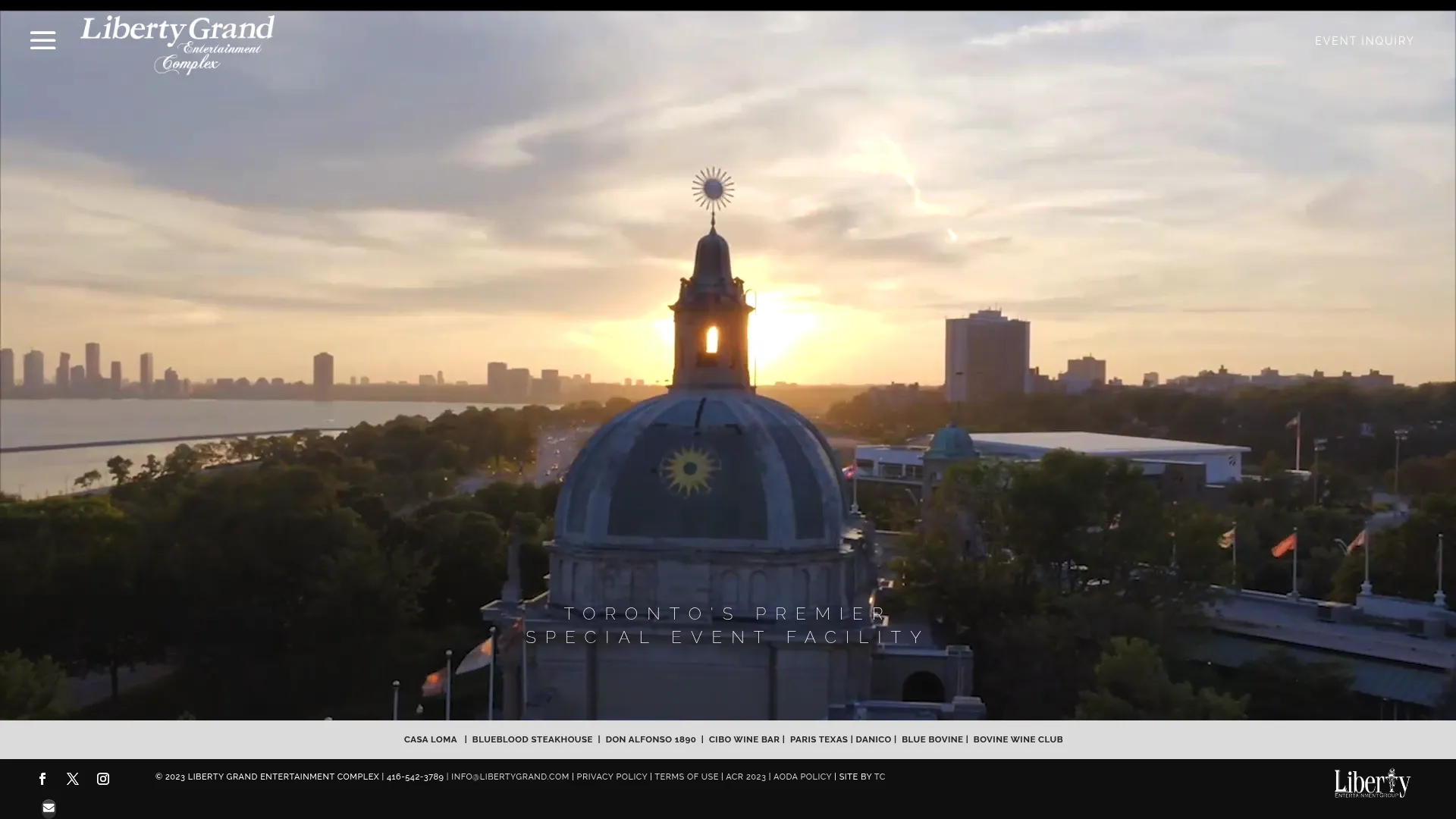Viewport: 1456px width, 819px height.
Task: Open the BOVINE WINE CLUB link
Action: pos(1017,739)
